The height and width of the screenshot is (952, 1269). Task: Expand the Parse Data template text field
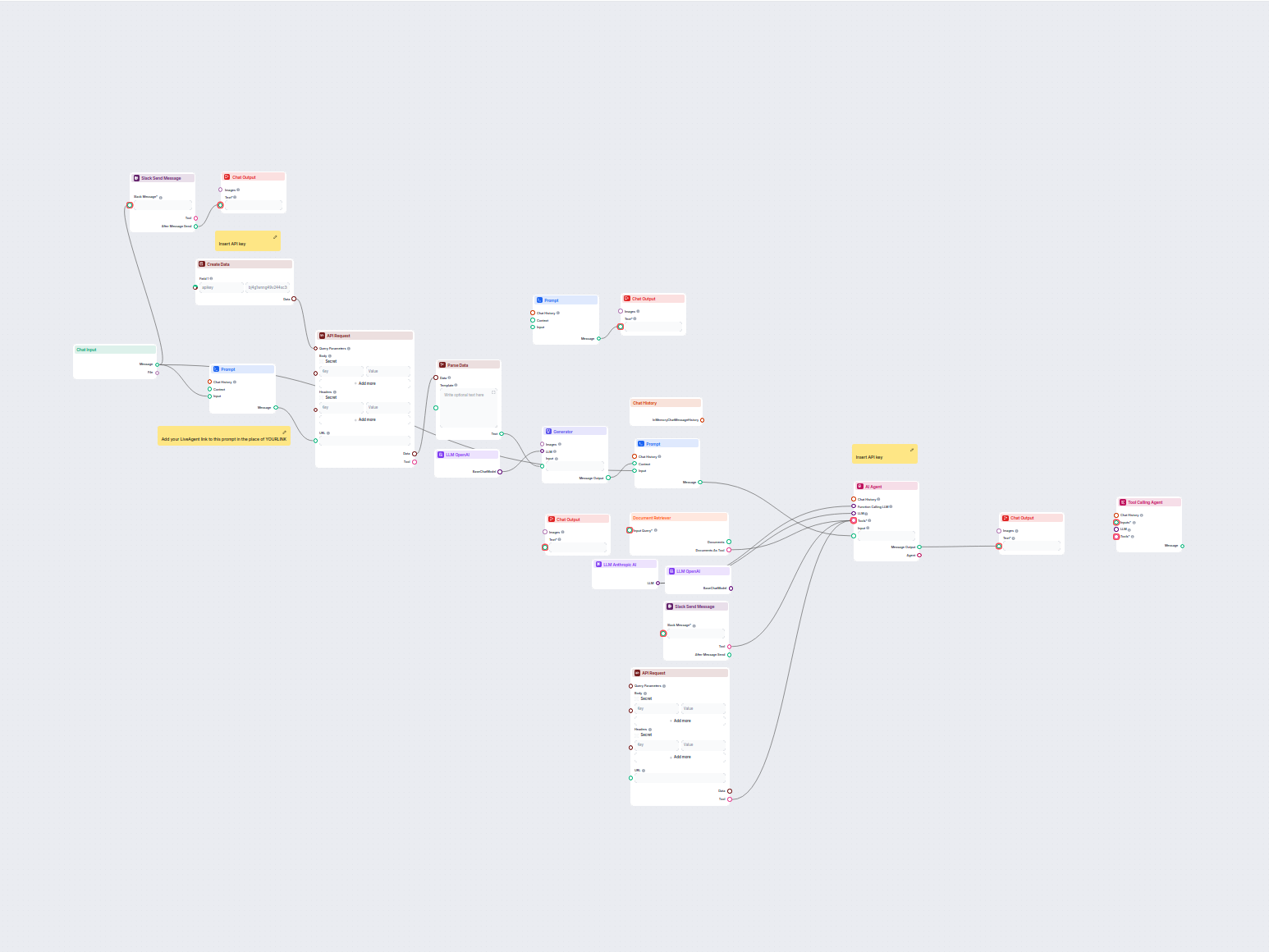(x=493, y=392)
